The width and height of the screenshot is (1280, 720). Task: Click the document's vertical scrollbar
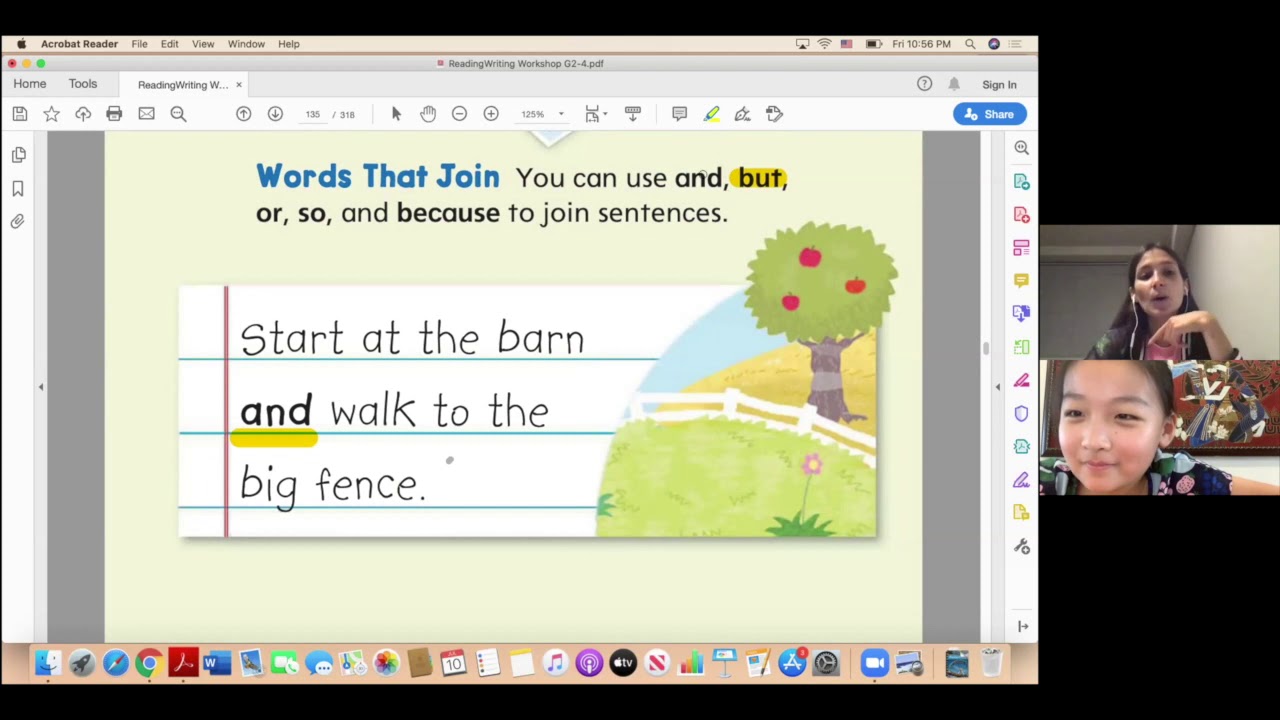click(986, 347)
